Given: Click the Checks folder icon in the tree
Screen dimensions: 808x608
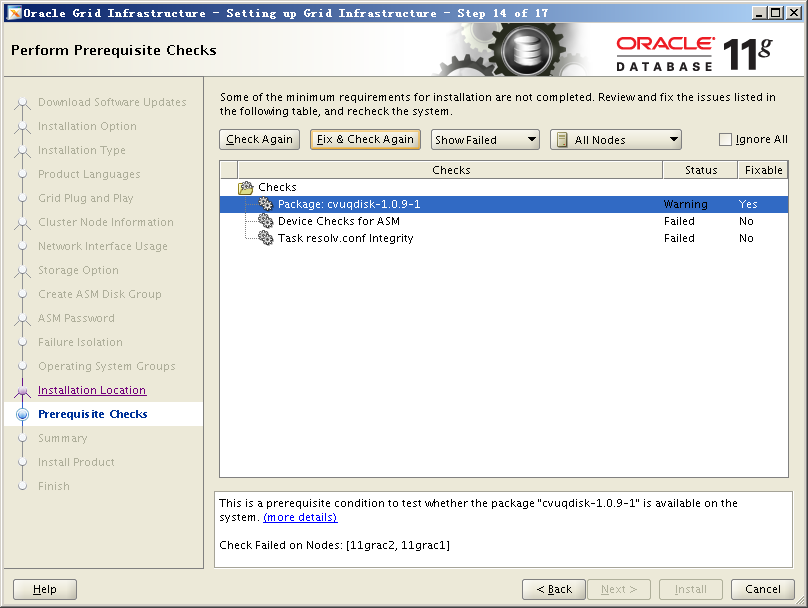Looking at the screenshot, I should (x=246, y=187).
